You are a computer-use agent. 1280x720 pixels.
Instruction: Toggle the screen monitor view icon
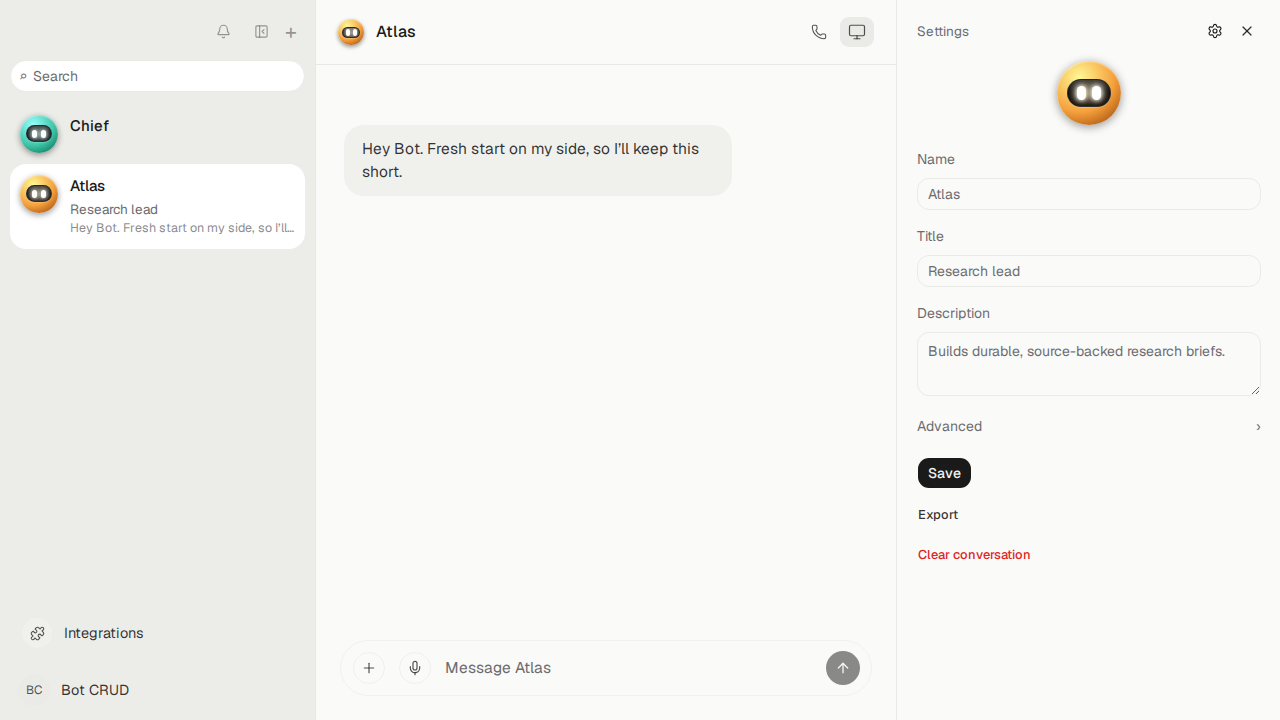[x=857, y=32]
